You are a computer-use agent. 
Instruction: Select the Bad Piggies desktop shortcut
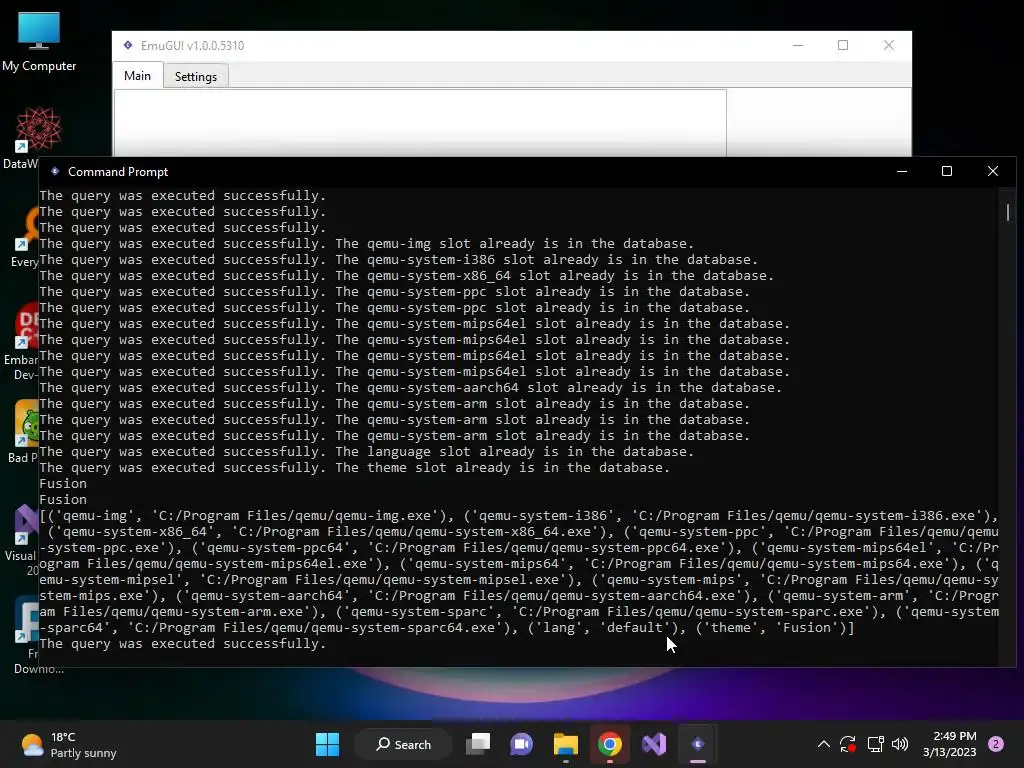(23, 431)
